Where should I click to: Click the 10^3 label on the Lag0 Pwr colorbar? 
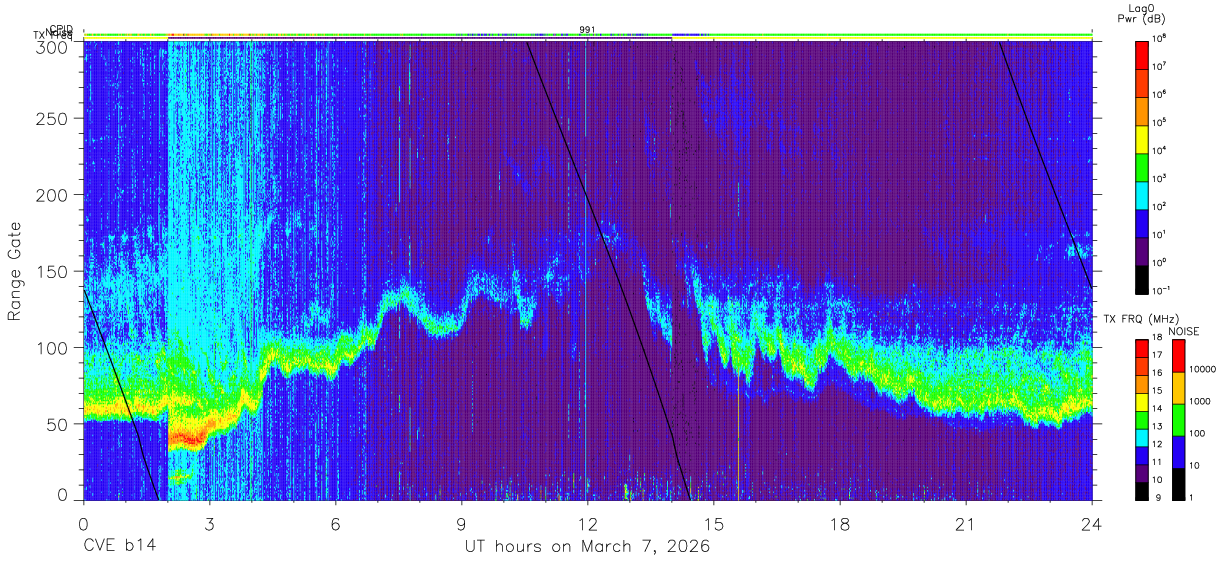tap(1158, 178)
